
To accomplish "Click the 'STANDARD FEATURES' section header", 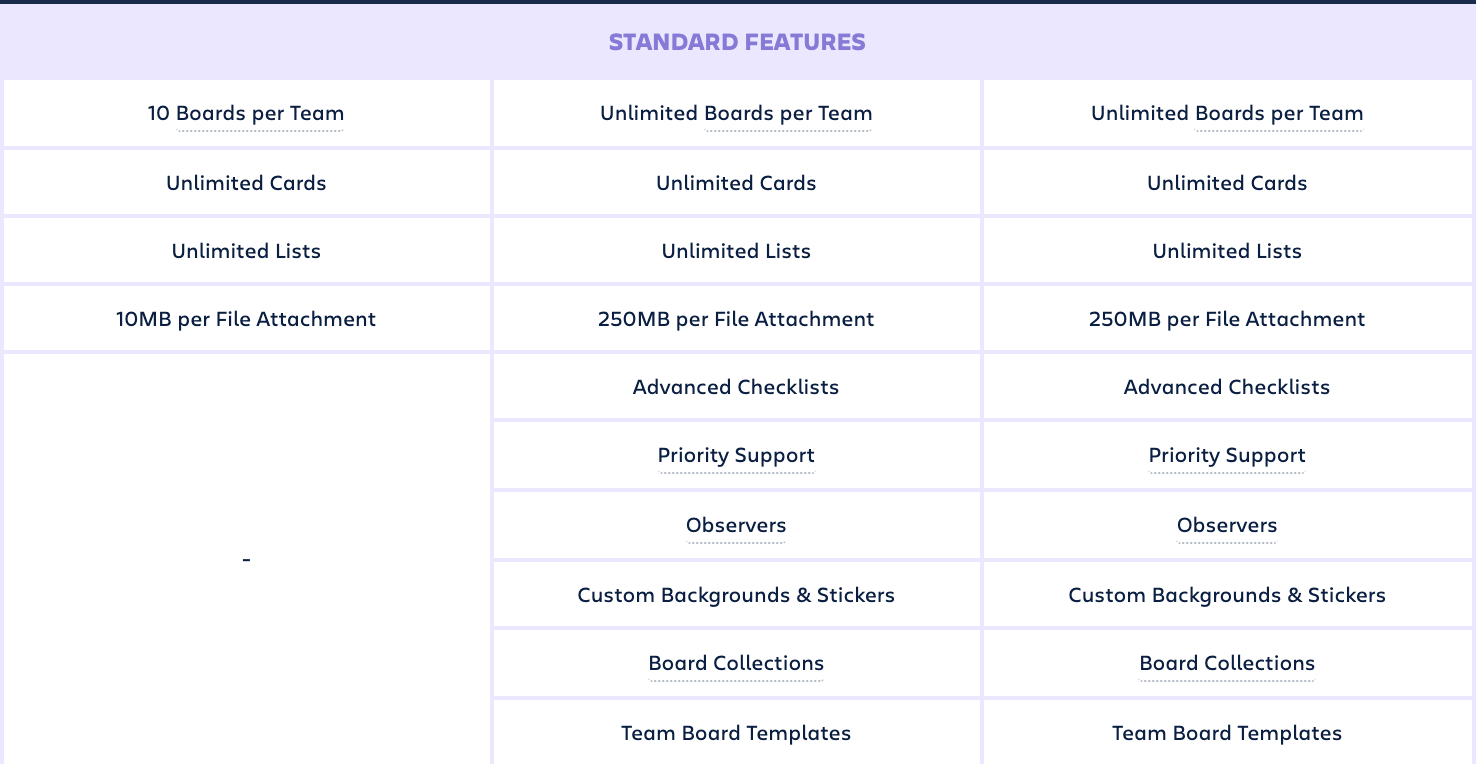I will point(737,42).
